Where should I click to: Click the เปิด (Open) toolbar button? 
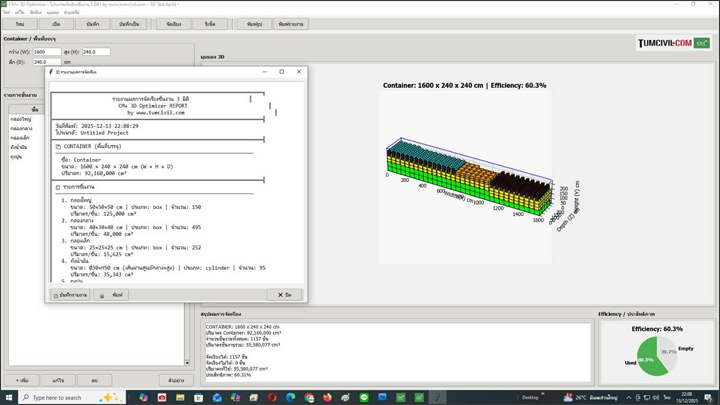click(x=56, y=23)
